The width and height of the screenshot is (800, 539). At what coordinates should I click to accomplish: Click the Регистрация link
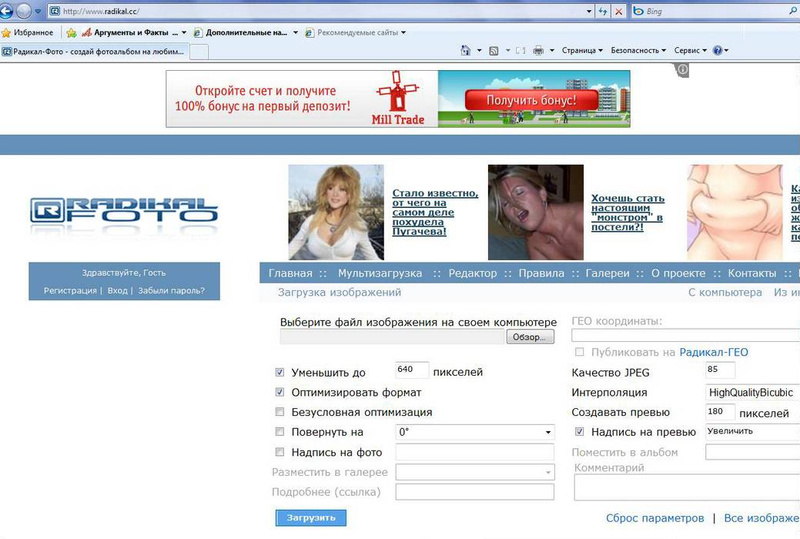(x=70, y=290)
